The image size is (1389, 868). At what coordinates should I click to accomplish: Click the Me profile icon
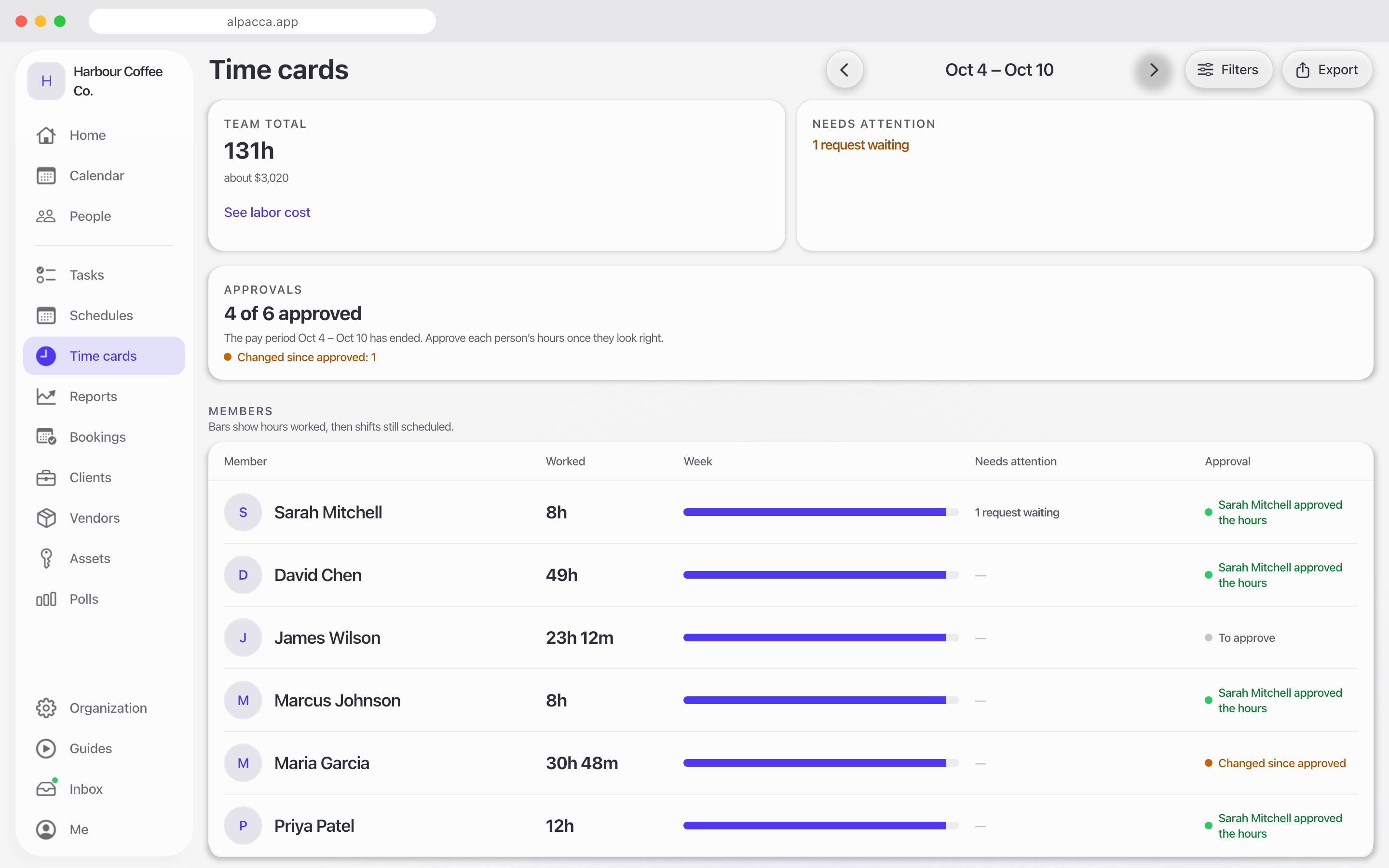[46, 829]
